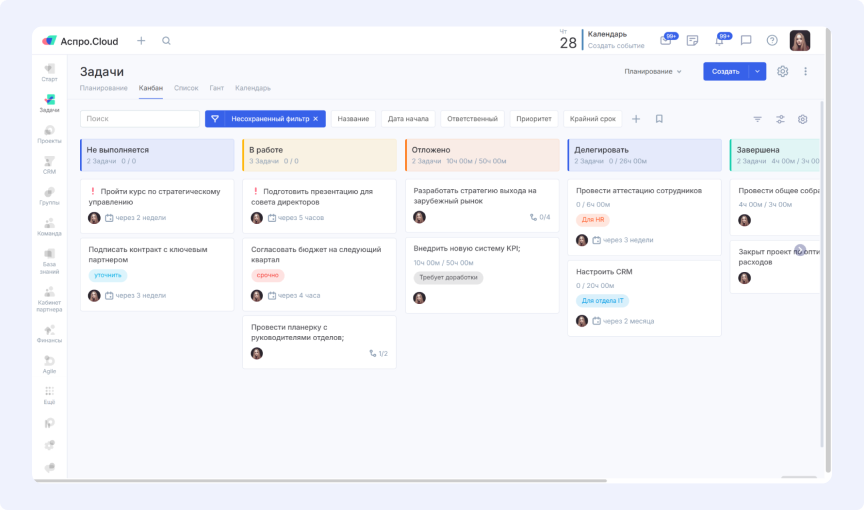Click the Создать button

[x=725, y=71]
